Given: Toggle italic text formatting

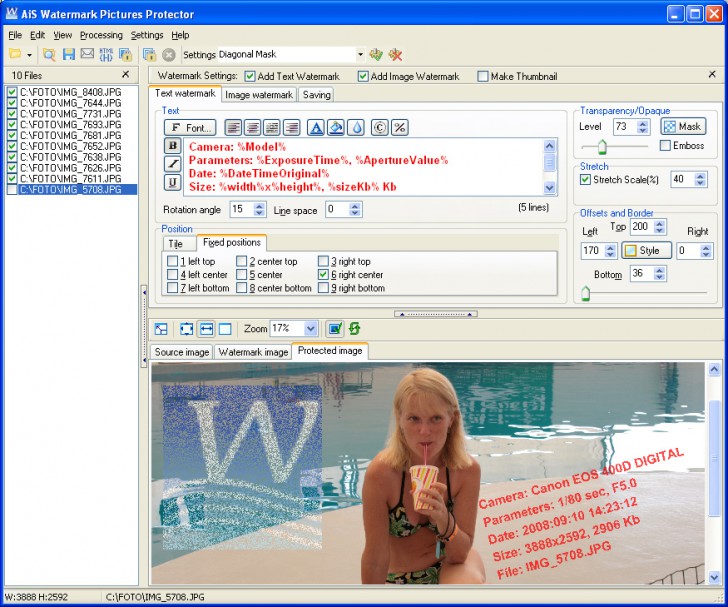Looking at the screenshot, I should click(173, 163).
